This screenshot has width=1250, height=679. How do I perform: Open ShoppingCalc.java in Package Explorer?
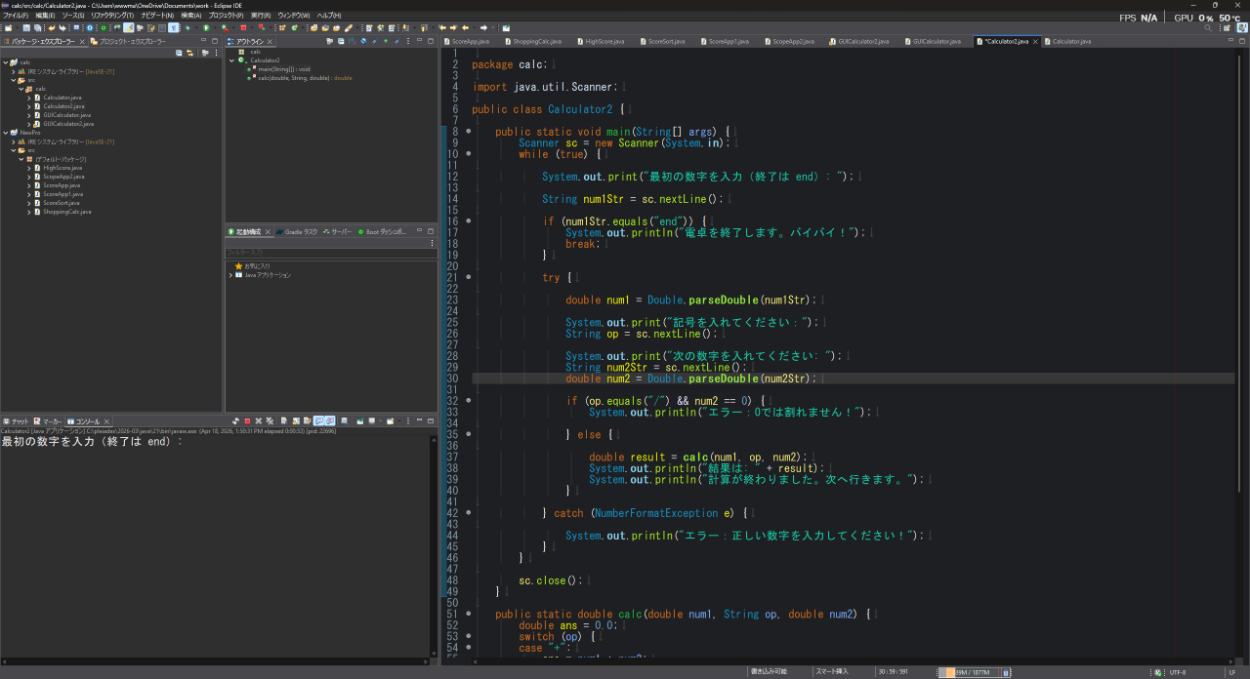tap(67, 211)
